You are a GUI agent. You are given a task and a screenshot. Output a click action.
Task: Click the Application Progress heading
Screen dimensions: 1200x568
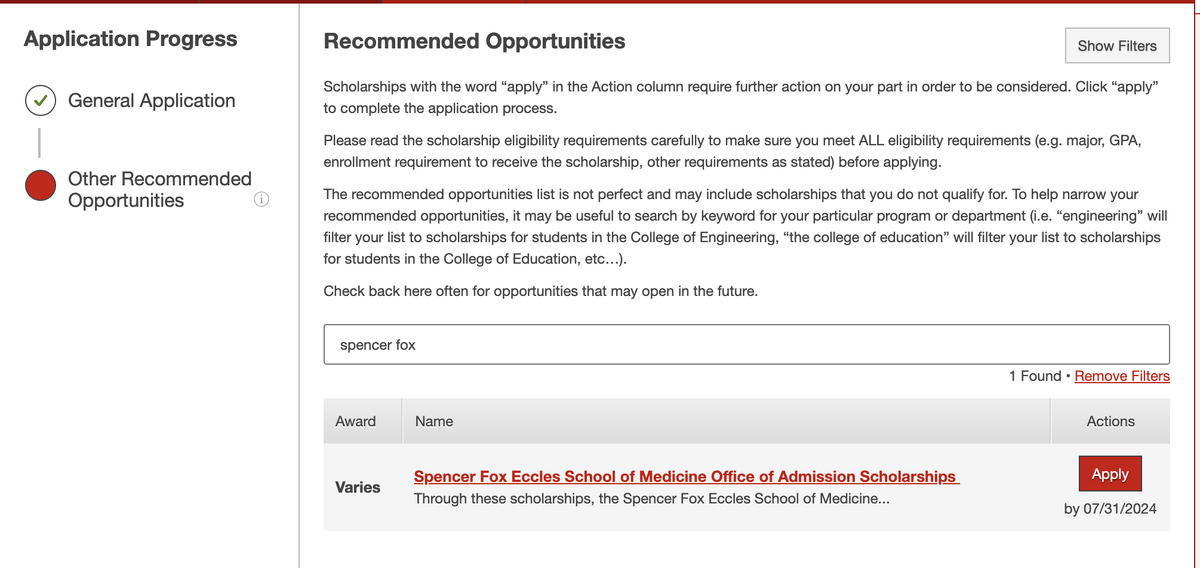131,39
